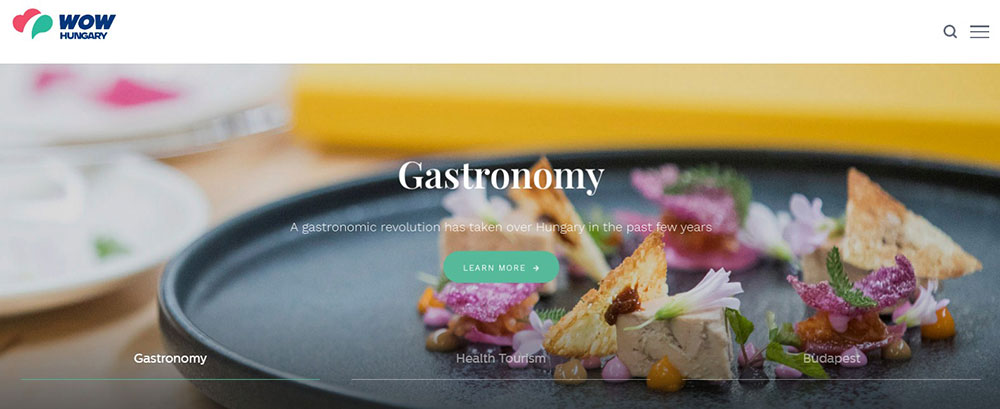Open the hamburger menu icon
The height and width of the screenshot is (409, 1000).
[x=980, y=31]
